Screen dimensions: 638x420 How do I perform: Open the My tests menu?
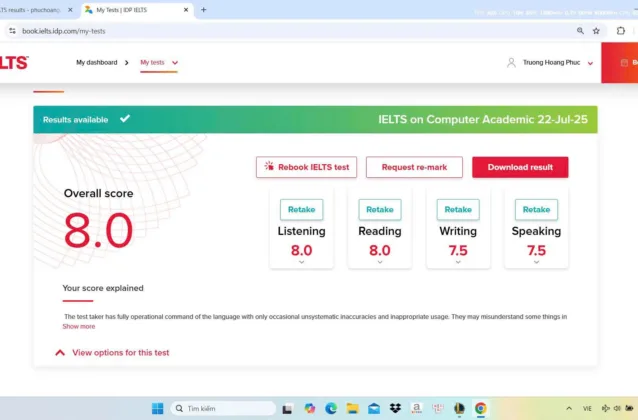point(159,62)
